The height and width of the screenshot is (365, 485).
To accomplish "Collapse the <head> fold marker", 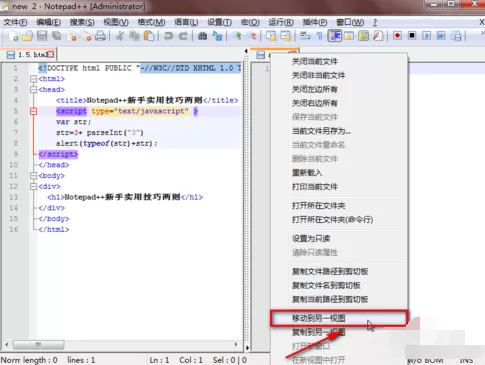I will (33, 90).
